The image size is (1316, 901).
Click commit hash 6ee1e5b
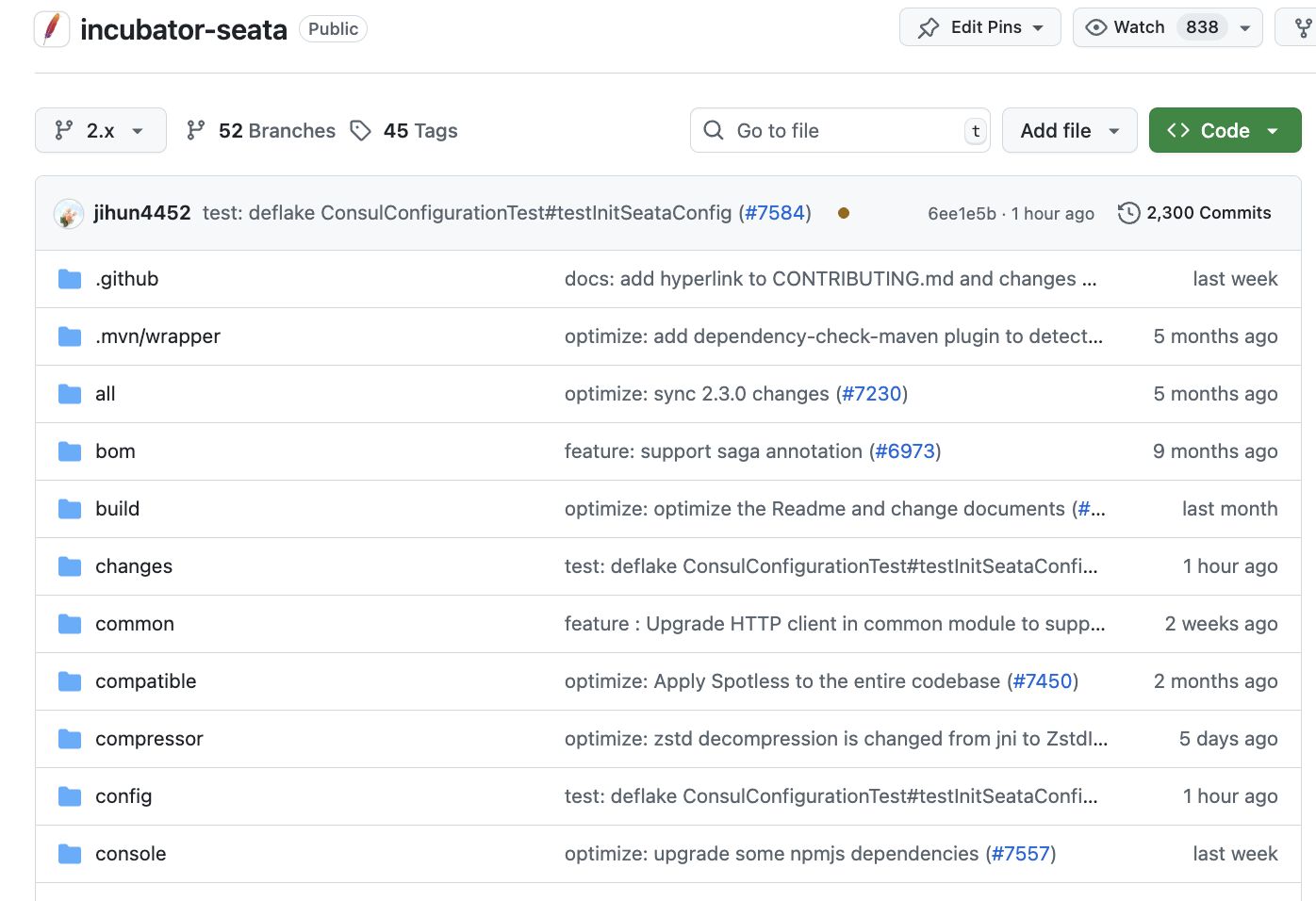coord(962,214)
